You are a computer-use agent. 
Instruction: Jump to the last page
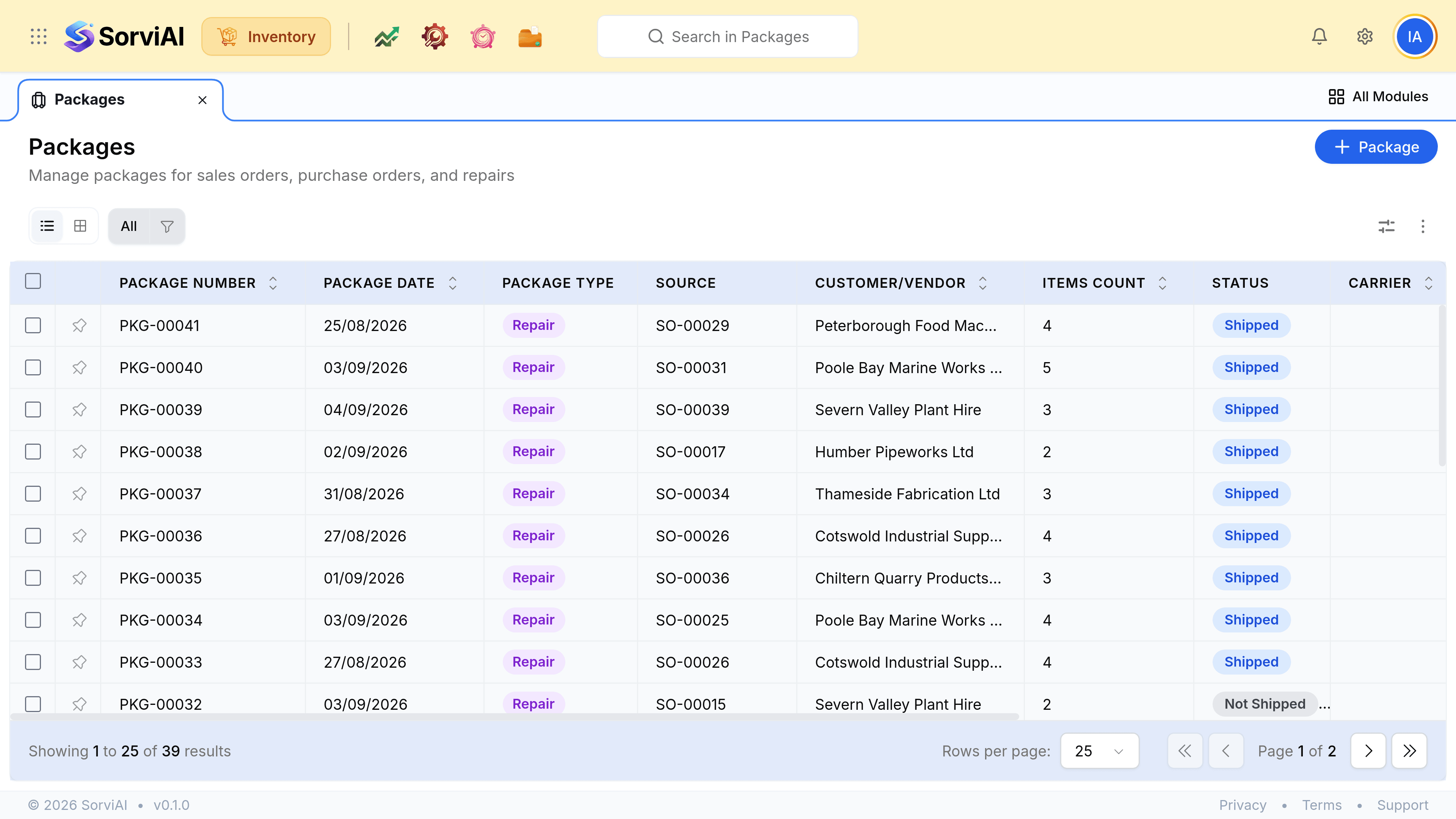click(1410, 751)
